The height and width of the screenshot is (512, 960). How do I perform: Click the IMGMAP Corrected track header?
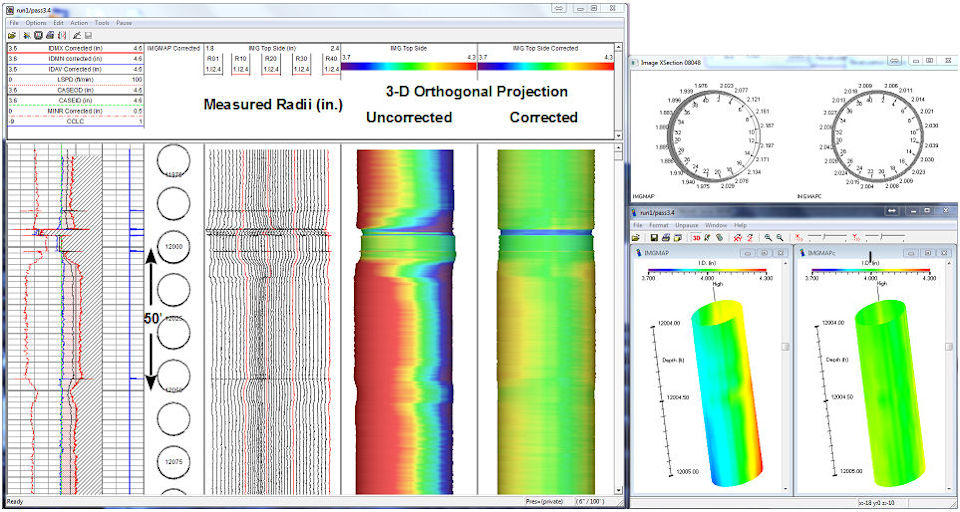coord(174,48)
